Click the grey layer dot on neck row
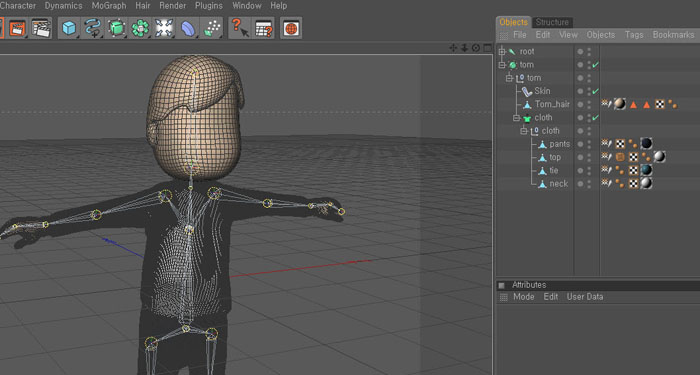700x375 pixels. [580, 183]
